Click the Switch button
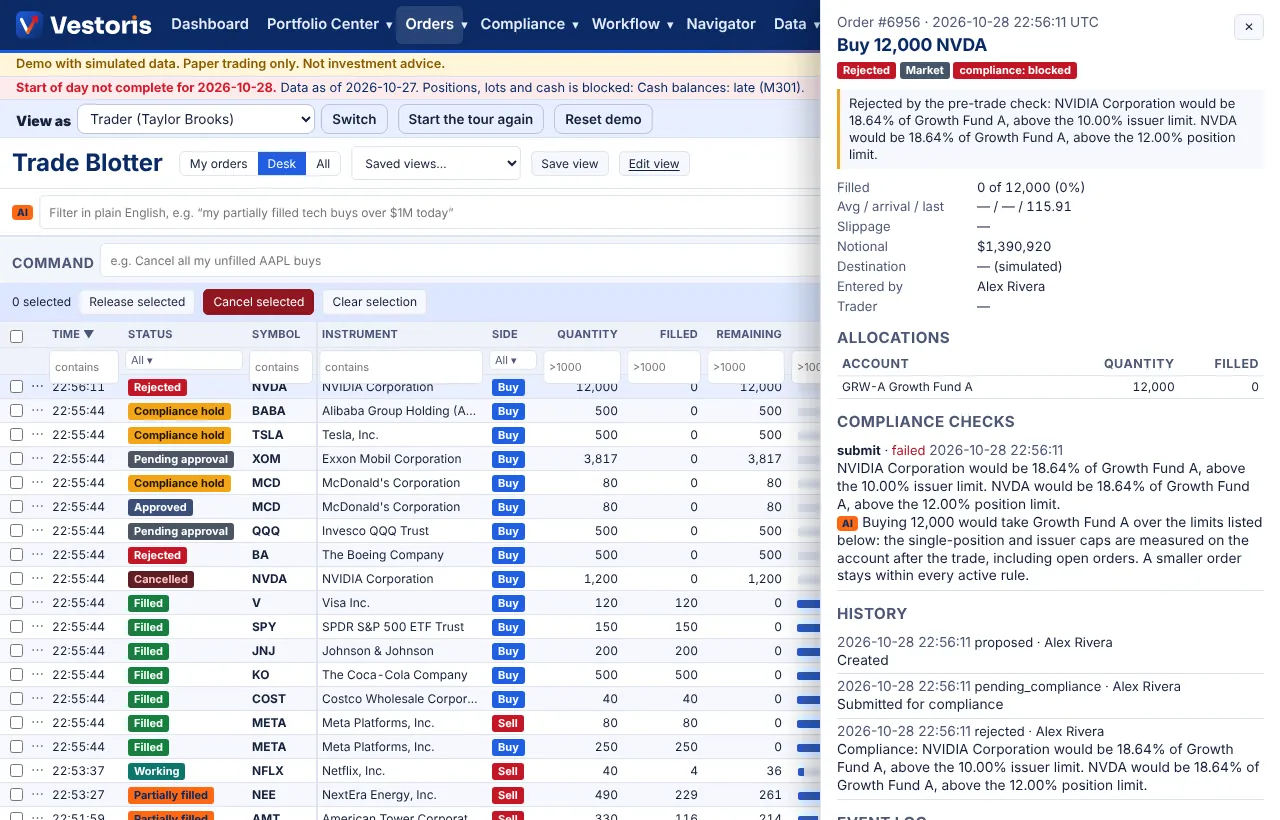Screen dimensions: 1280x820 (354, 120)
